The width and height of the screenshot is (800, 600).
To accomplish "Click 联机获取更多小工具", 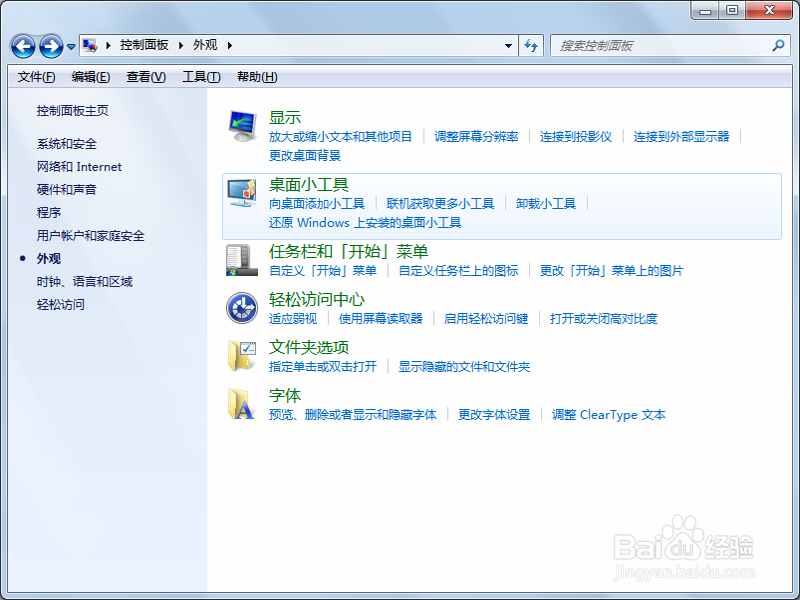I will pyautogui.click(x=440, y=204).
